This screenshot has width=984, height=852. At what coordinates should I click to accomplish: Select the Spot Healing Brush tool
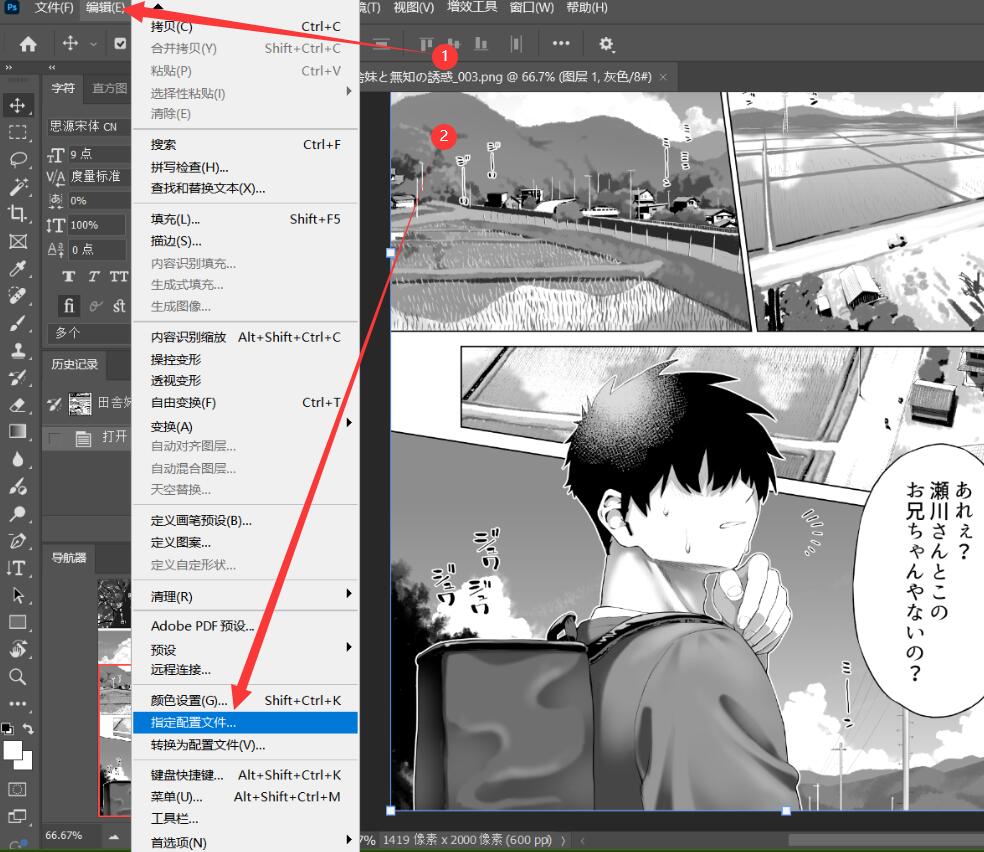18,296
